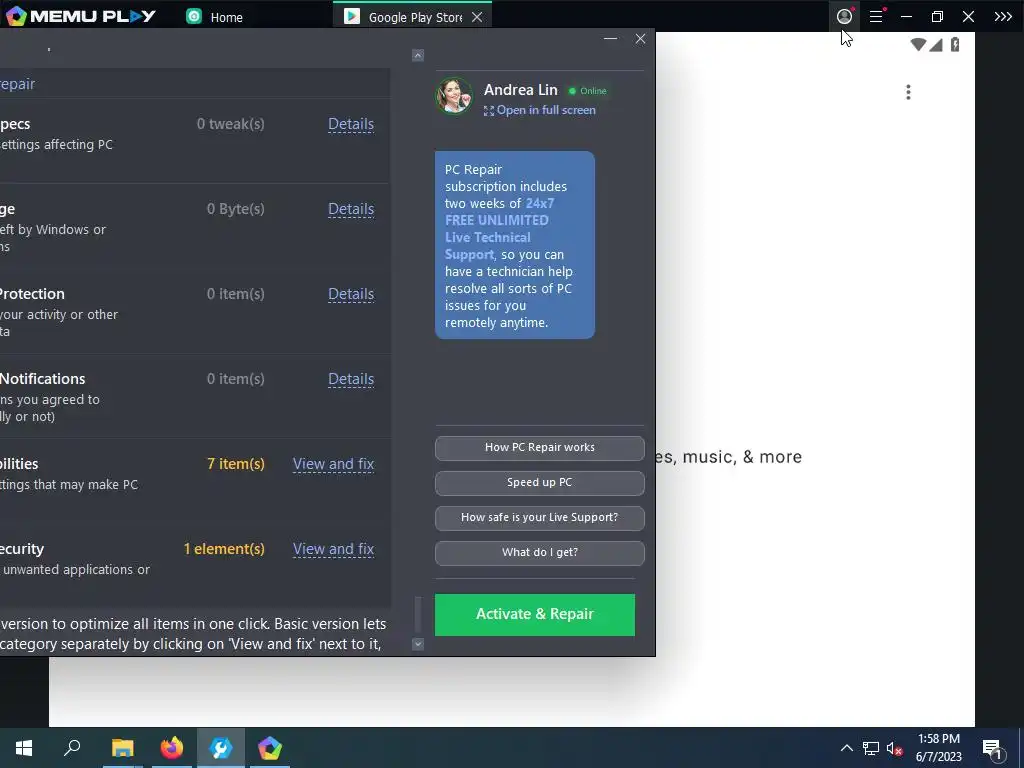This screenshot has height=768, width=1024.
Task: Open MEmu Play hamburger menu
Action: click(876, 16)
